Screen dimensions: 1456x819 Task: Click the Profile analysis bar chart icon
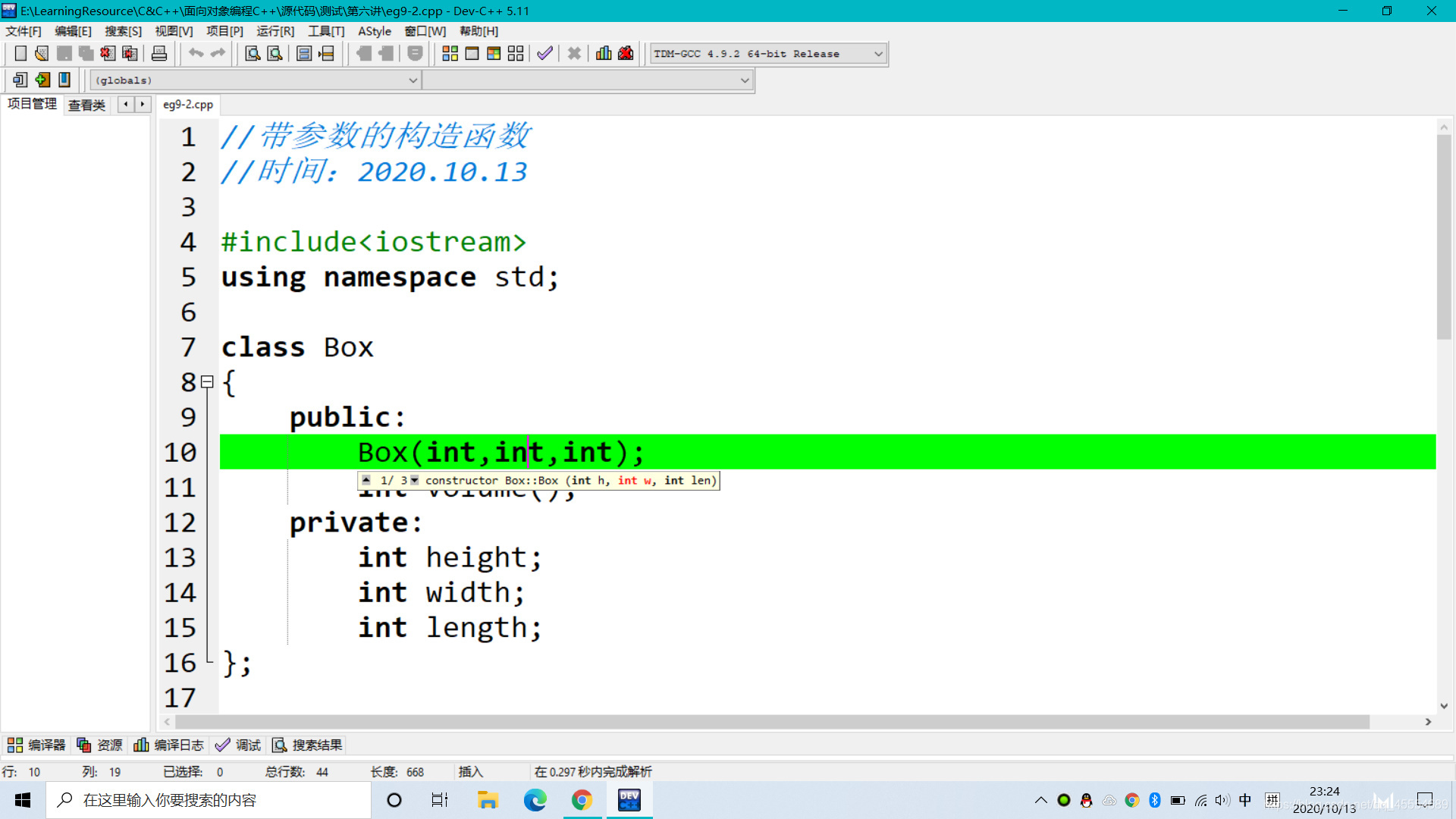pyautogui.click(x=604, y=54)
